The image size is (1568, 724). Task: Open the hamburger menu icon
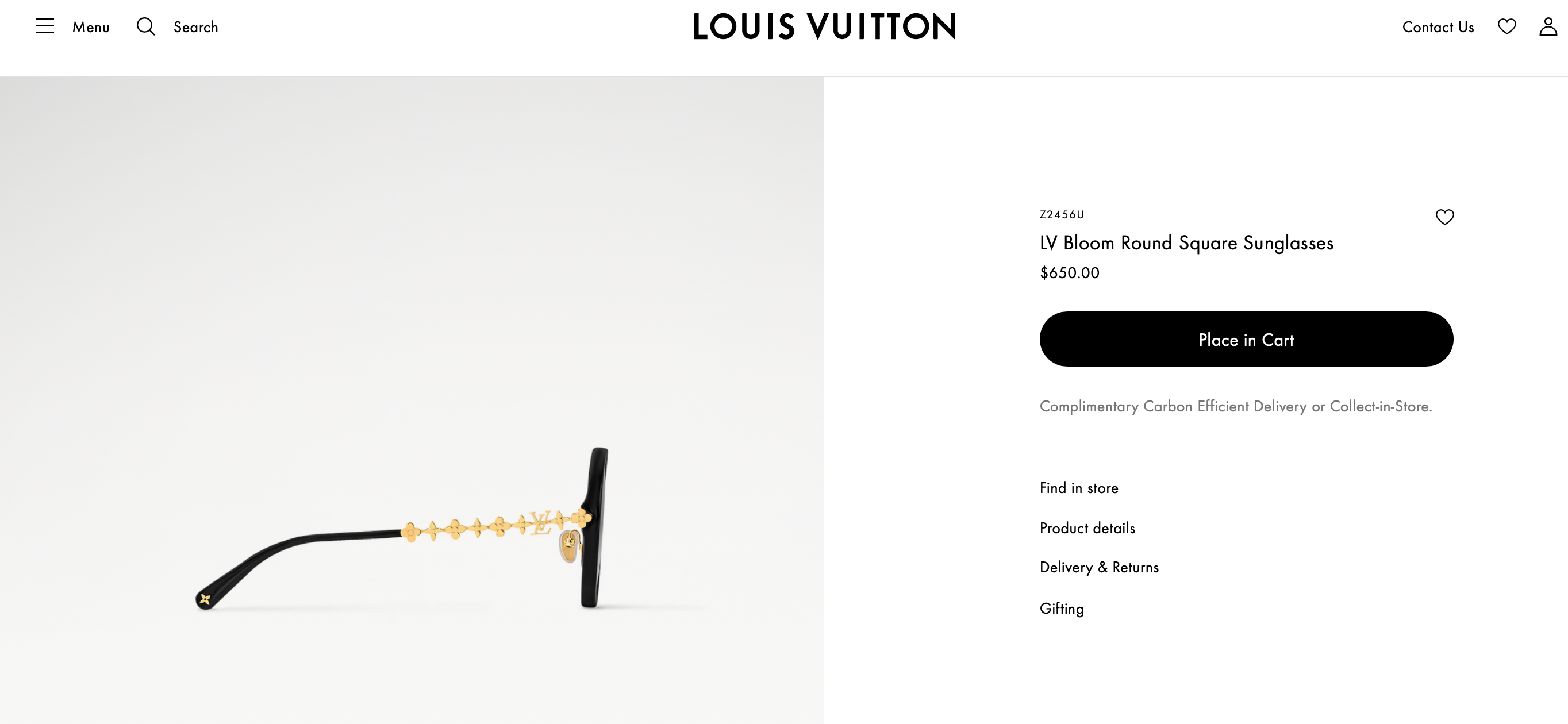pos(44,26)
